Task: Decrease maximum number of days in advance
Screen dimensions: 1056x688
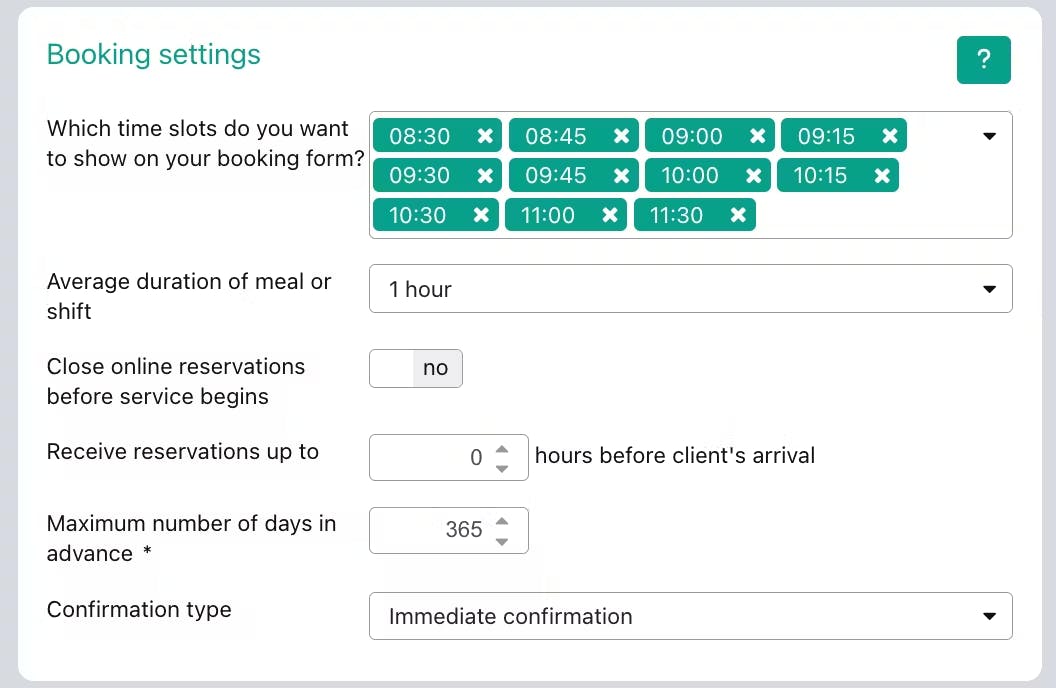Action: 502,540
